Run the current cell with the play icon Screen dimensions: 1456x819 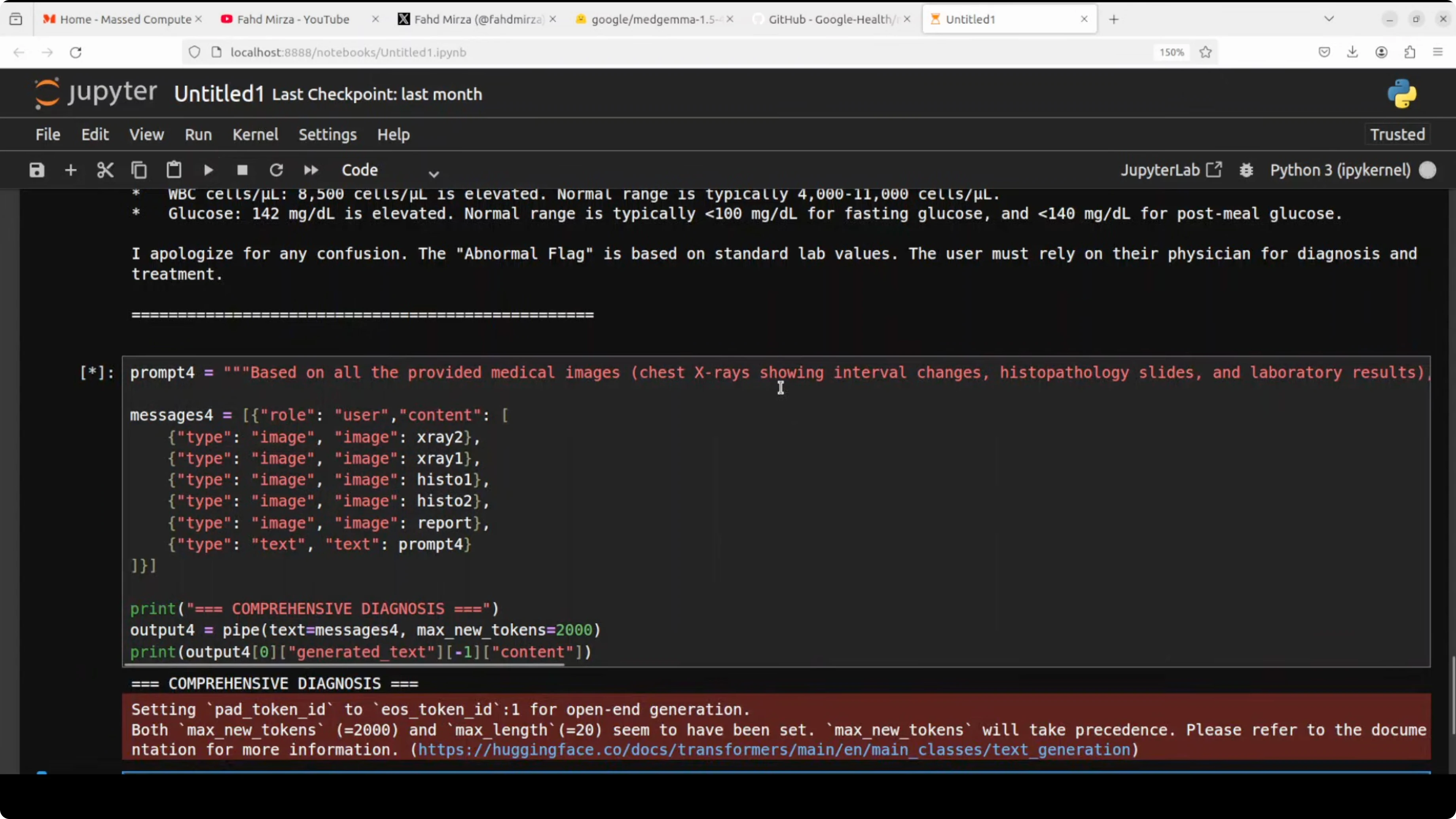pyautogui.click(x=208, y=170)
